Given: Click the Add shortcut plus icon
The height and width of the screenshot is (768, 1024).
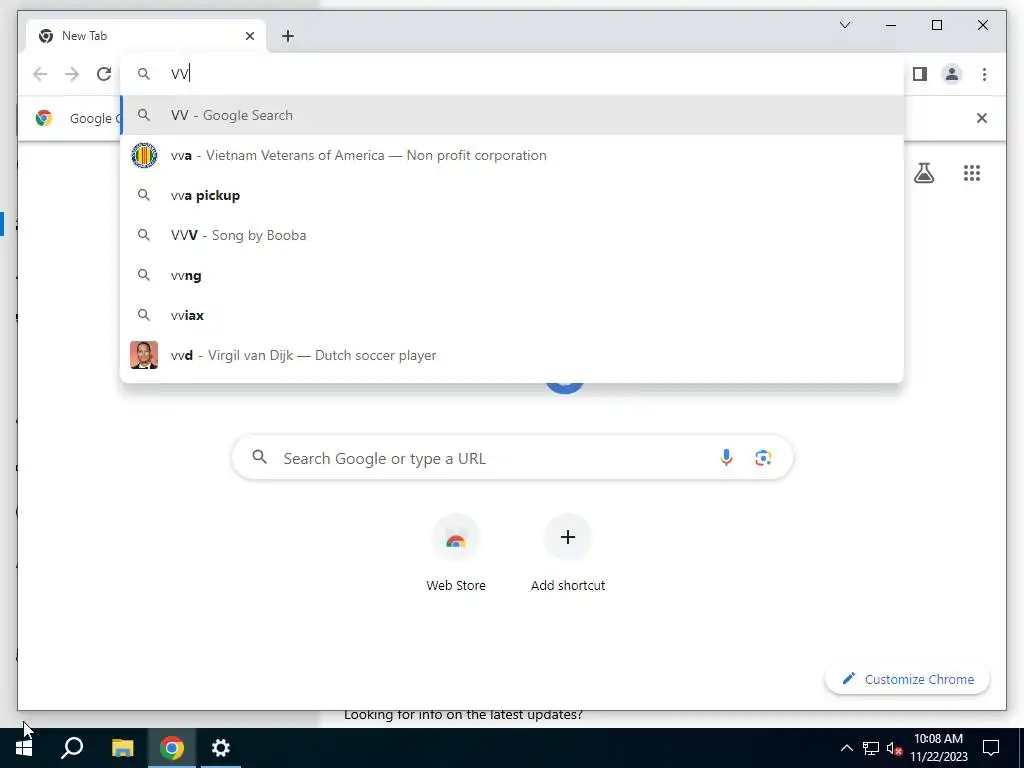Looking at the screenshot, I should click(568, 537).
